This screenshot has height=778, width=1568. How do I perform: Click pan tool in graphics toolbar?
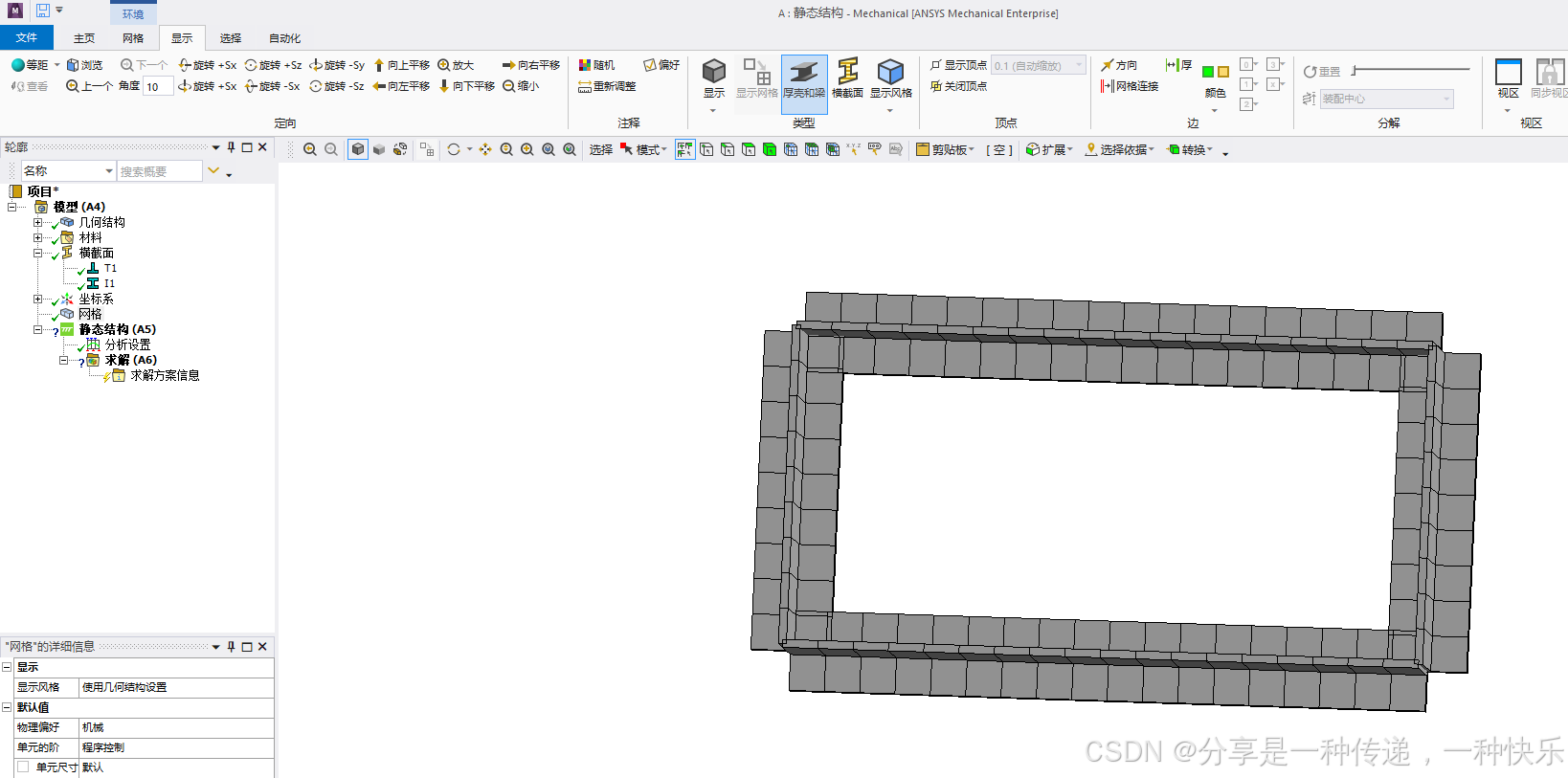[485, 149]
